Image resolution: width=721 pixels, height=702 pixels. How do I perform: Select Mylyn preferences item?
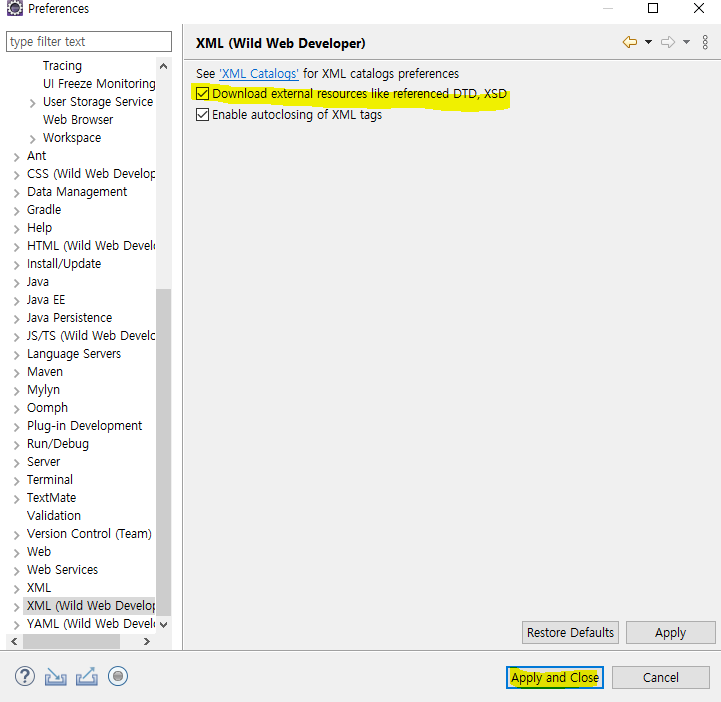click(43, 390)
